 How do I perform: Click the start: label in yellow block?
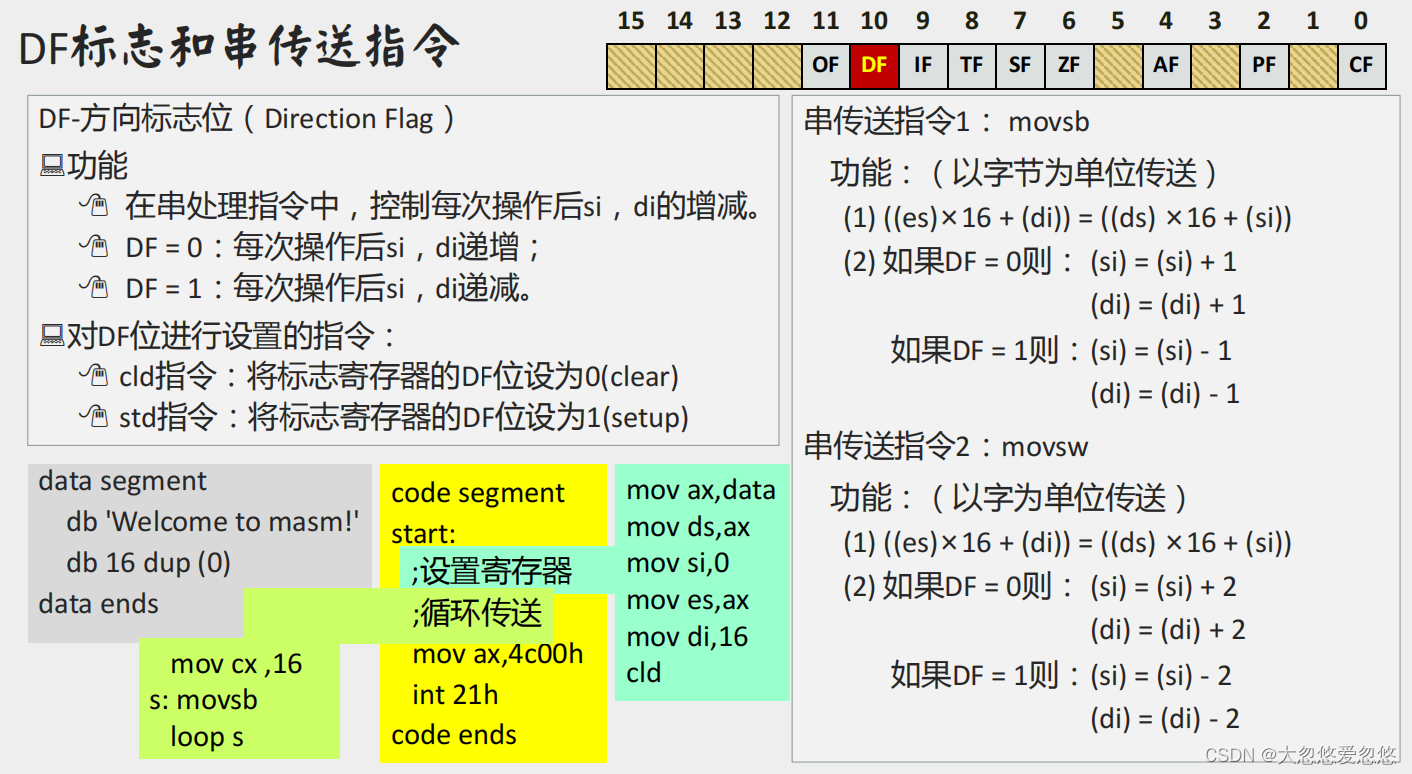(x=423, y=534)
